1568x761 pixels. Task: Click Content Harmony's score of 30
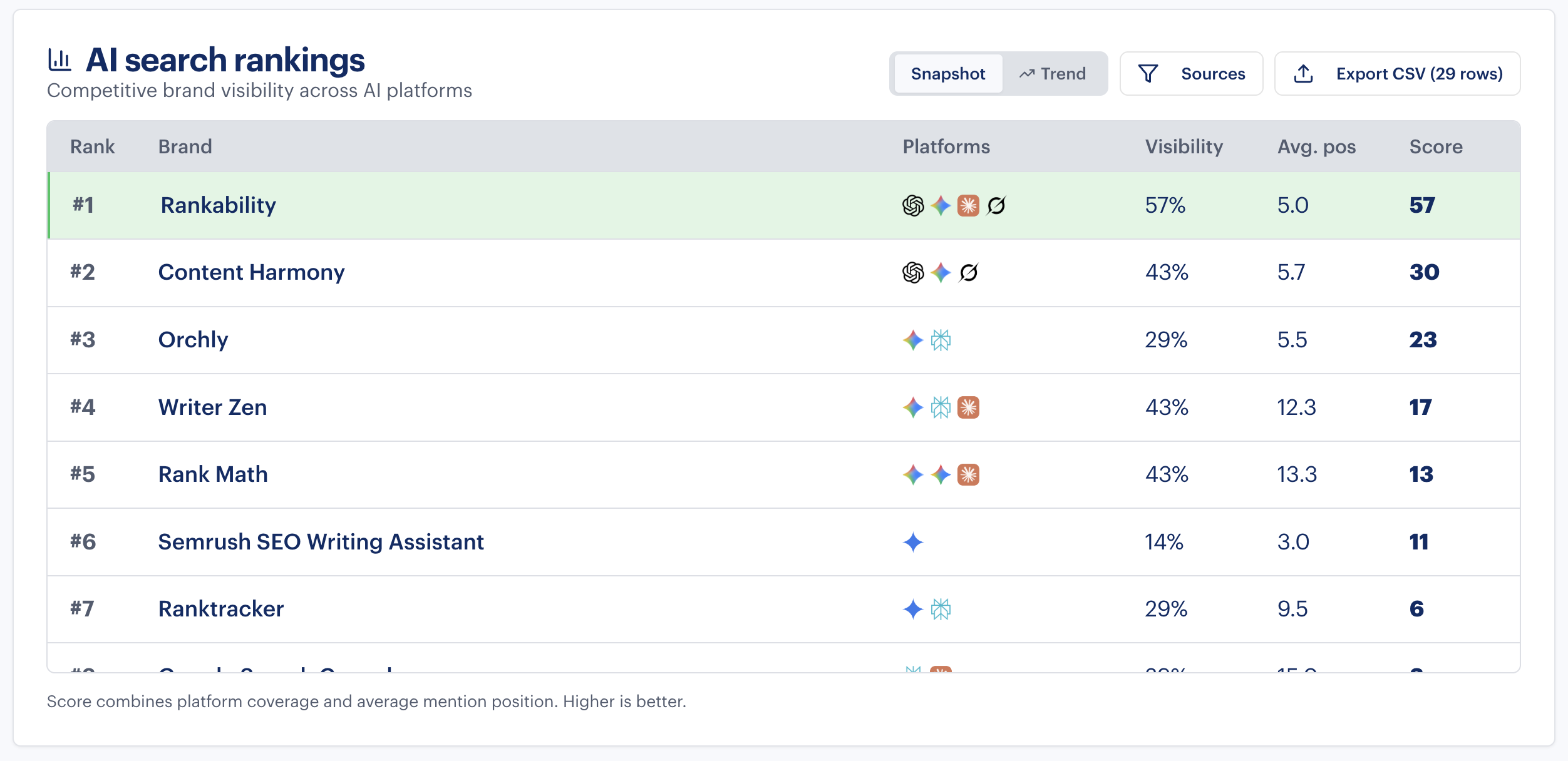click(x=1424, y=272)
